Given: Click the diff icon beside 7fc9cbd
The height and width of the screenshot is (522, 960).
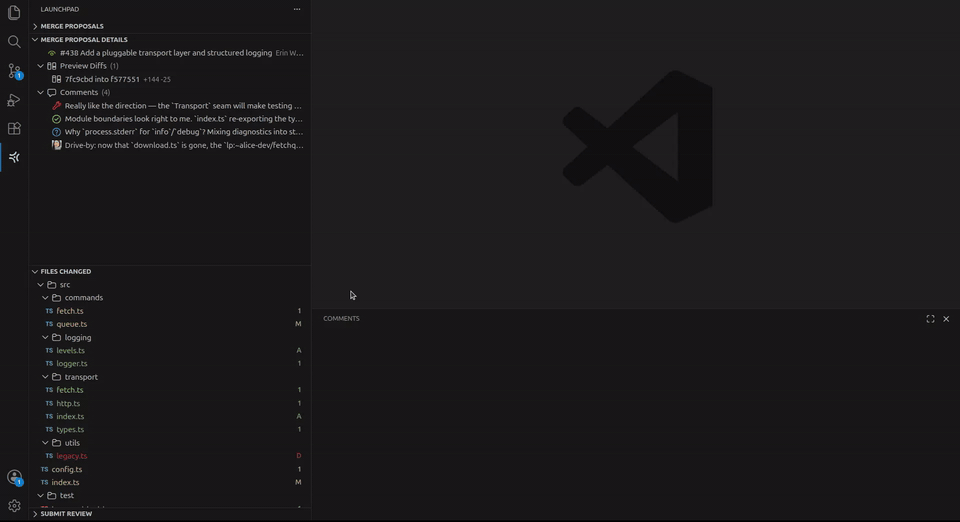Looking at the screenshot, I should 56,80.
